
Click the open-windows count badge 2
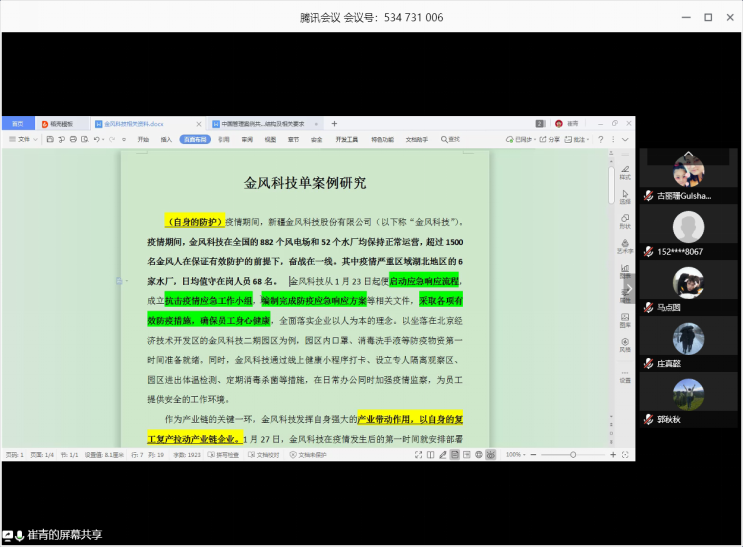(540, 124)
